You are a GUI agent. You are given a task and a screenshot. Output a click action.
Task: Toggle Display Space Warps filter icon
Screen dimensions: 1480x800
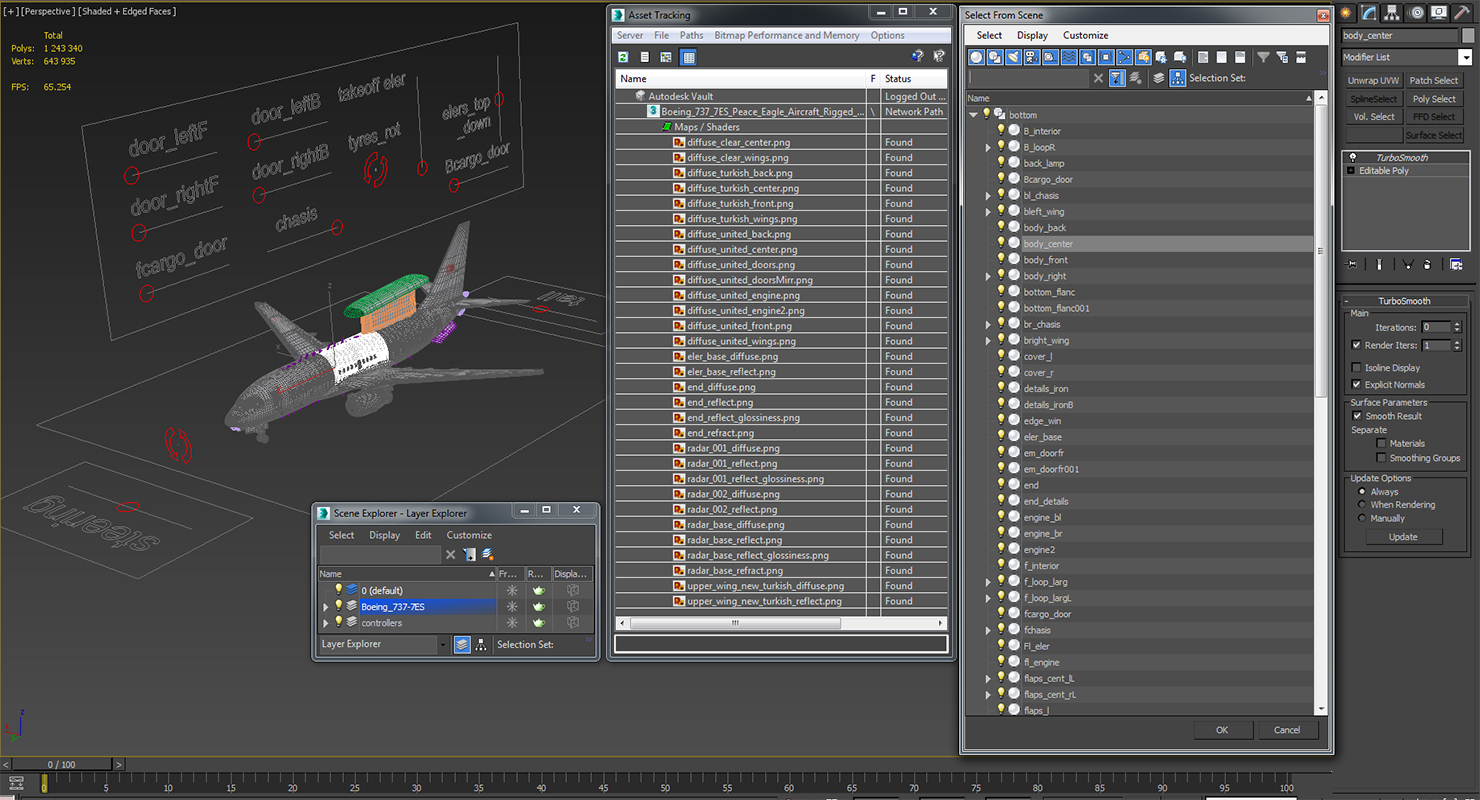pos(1069,57)
